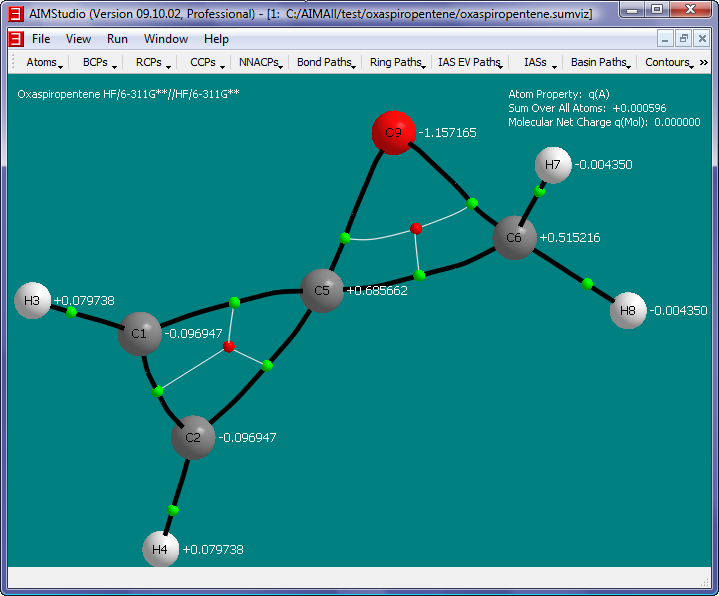The height and width of the screenshot is (596, 719).
Task: Click the H8 hydrogen atom sphere
Action: point(628,311)
